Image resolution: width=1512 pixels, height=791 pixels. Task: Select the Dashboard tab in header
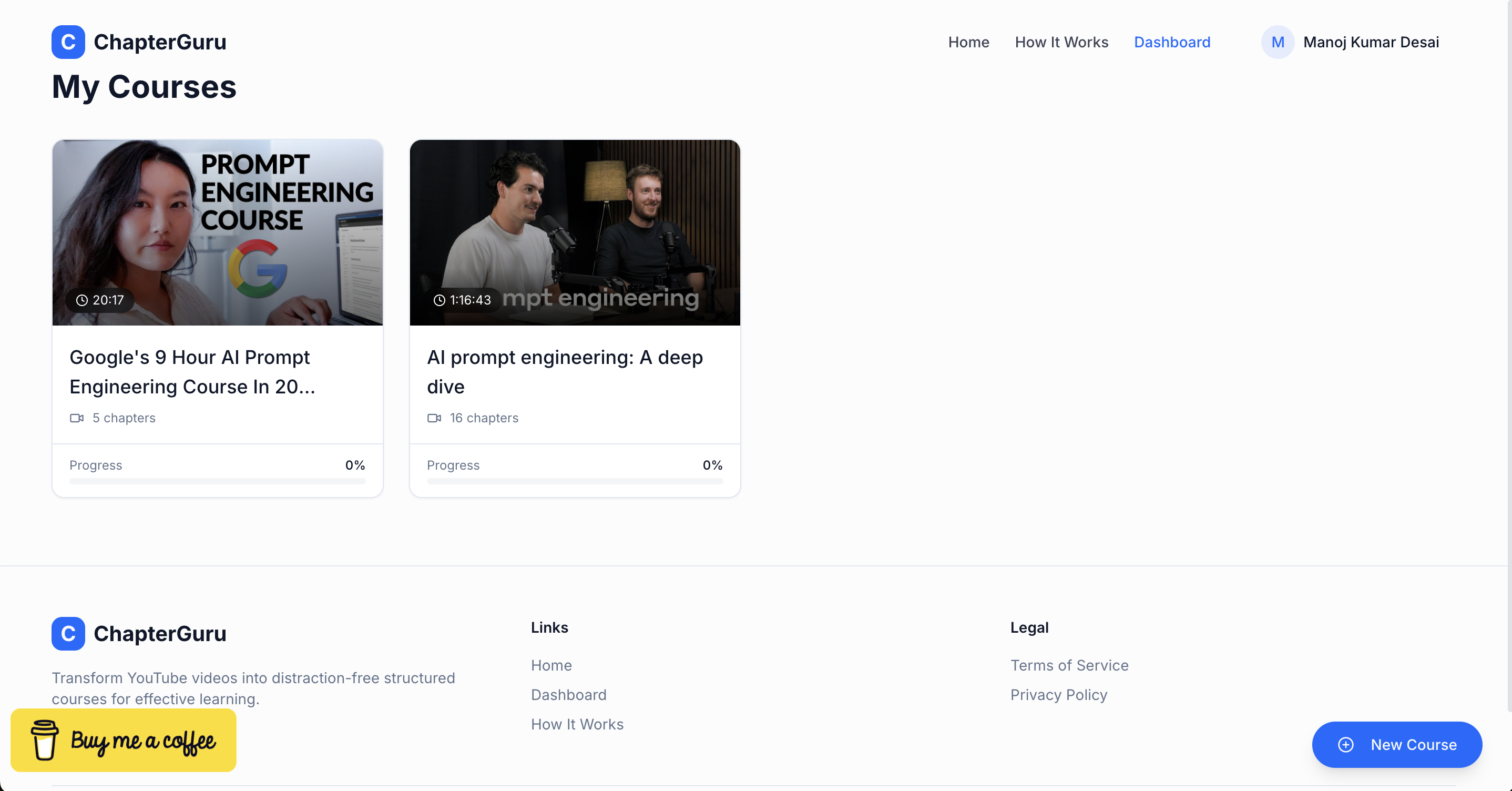click(1171, 42)
